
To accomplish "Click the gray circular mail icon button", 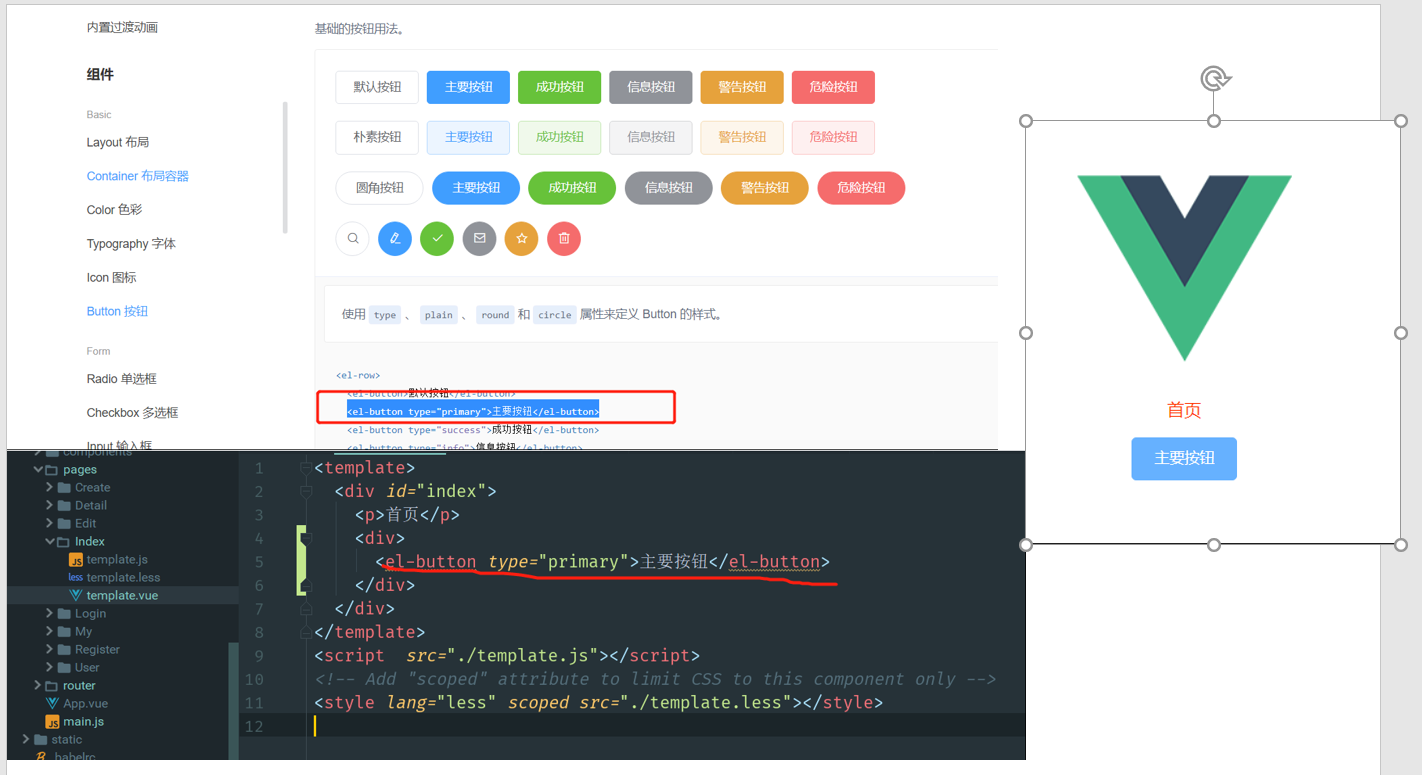I will [480, 239].
